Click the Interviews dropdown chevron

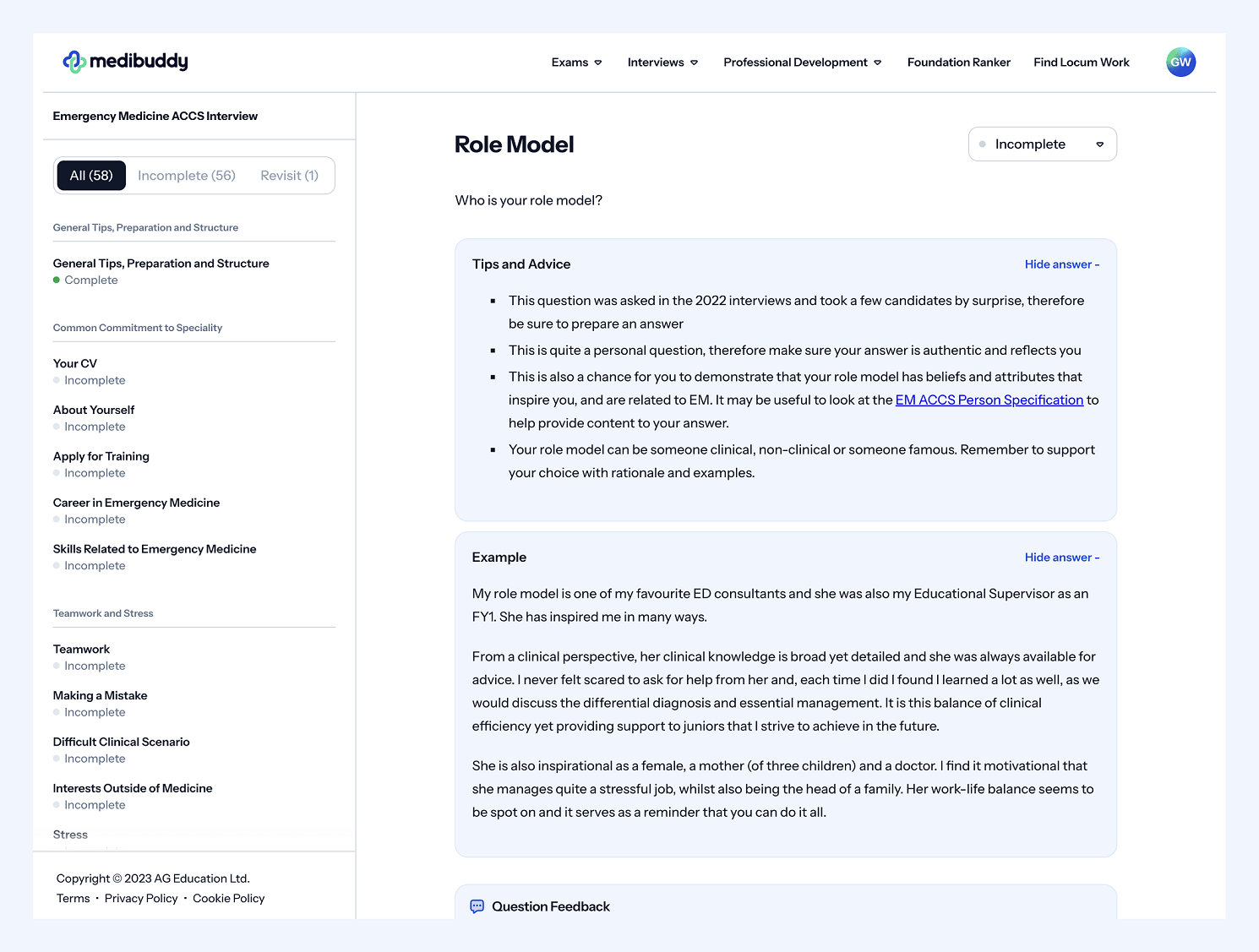[x=695, y=63]
